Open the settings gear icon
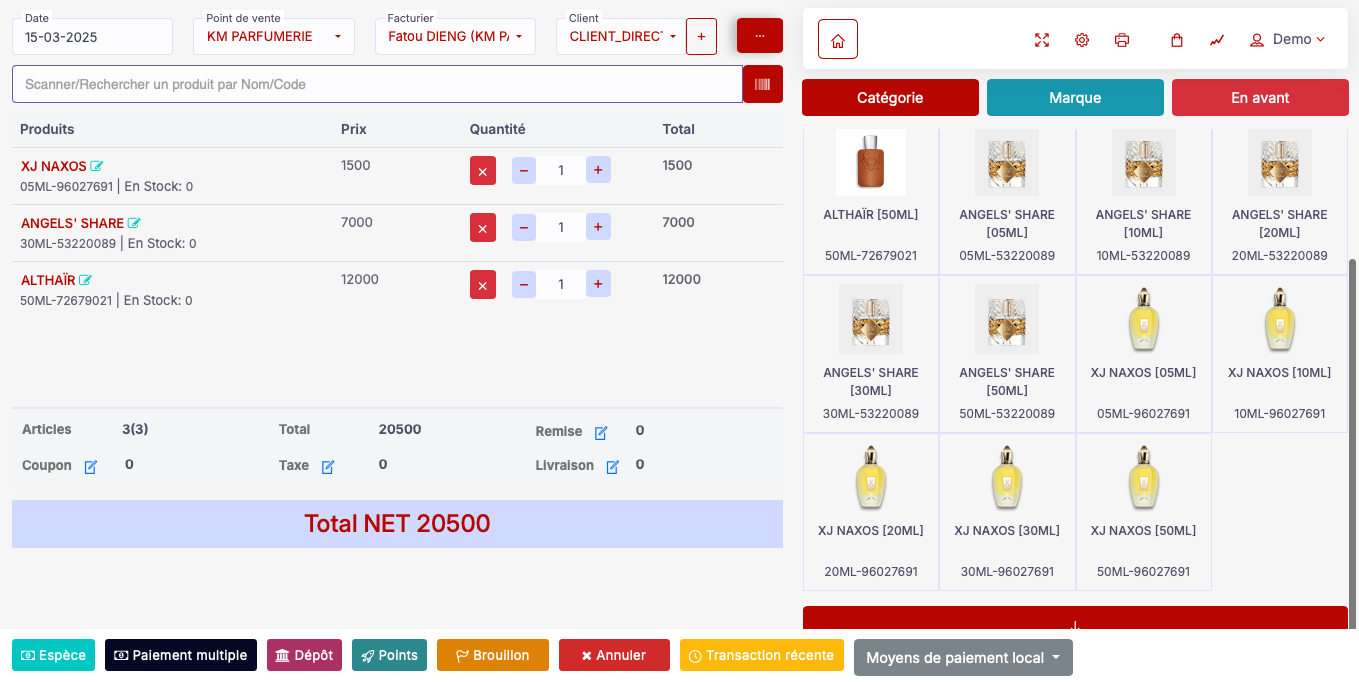This screenshot has width=1359, height=682. click(x=1082, y=40)
